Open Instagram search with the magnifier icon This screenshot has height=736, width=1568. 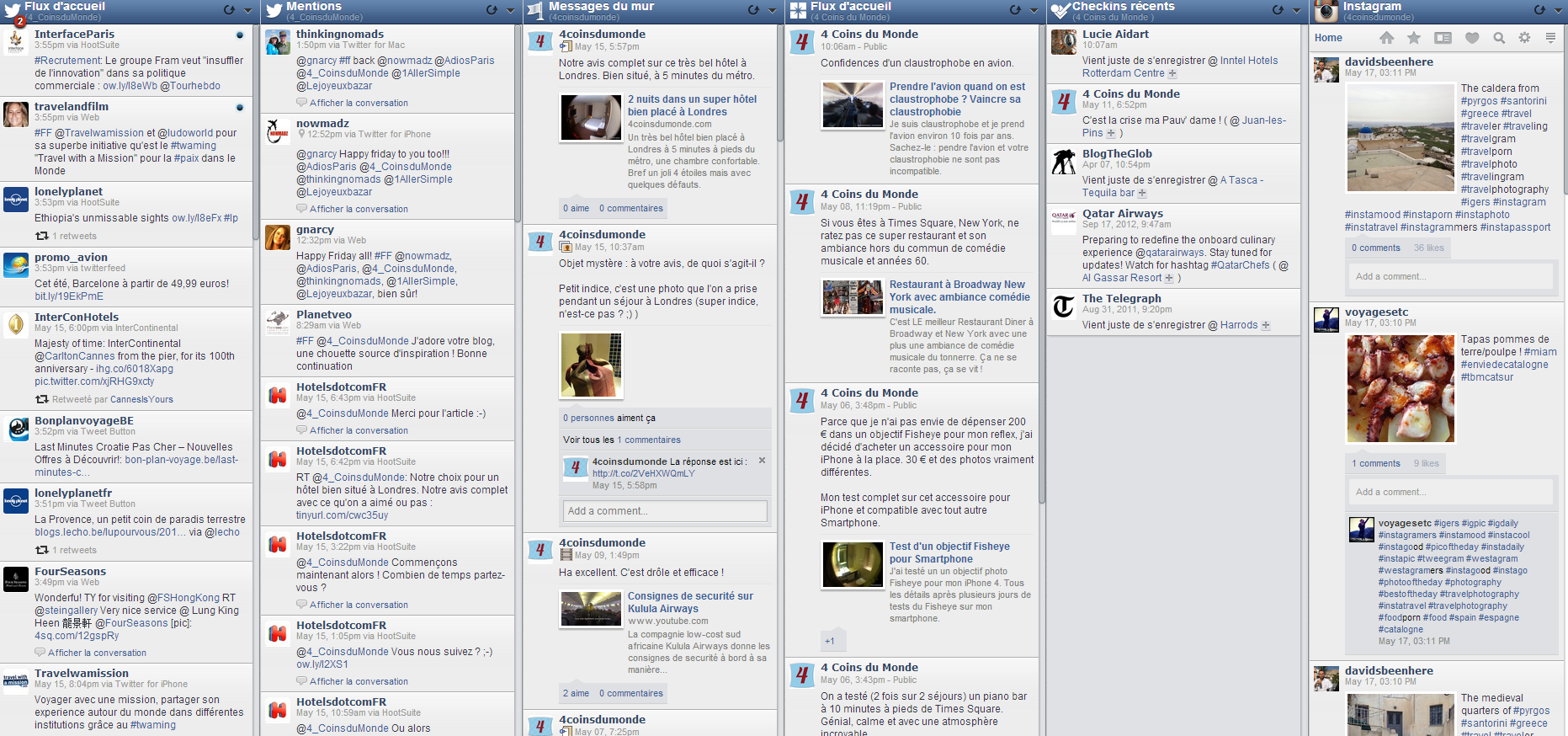coord(1499,38)
